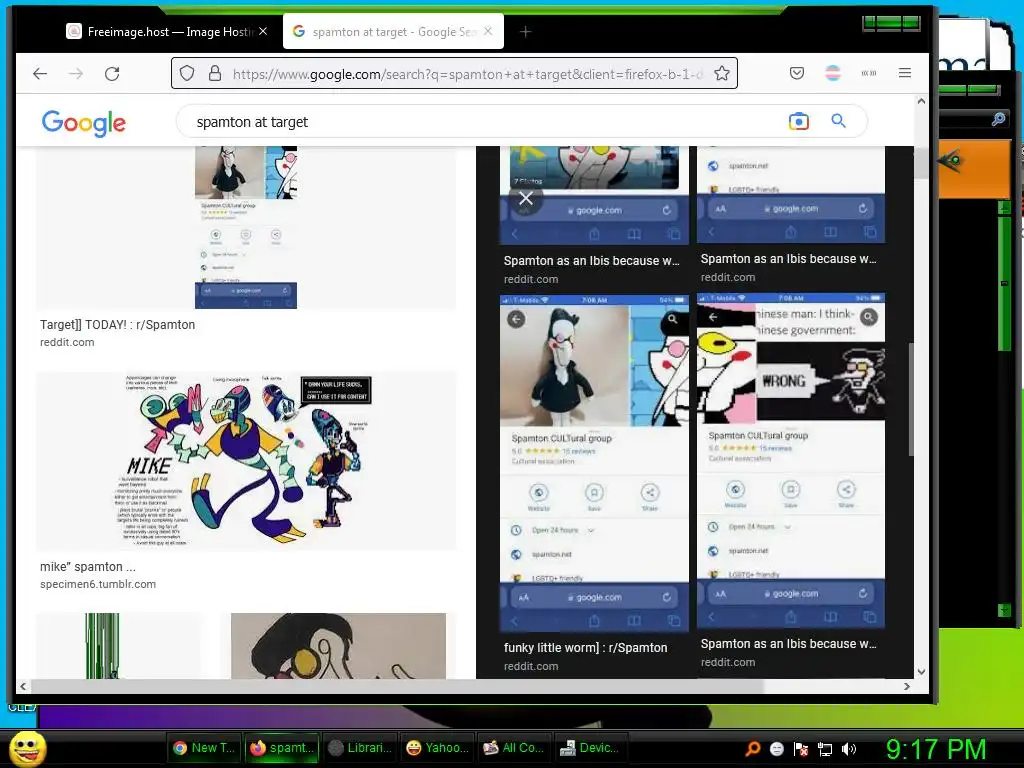
Task: Open the funky little worm] : r/Spamton related image
Action: pyautogui.click(x=594, y=463)
